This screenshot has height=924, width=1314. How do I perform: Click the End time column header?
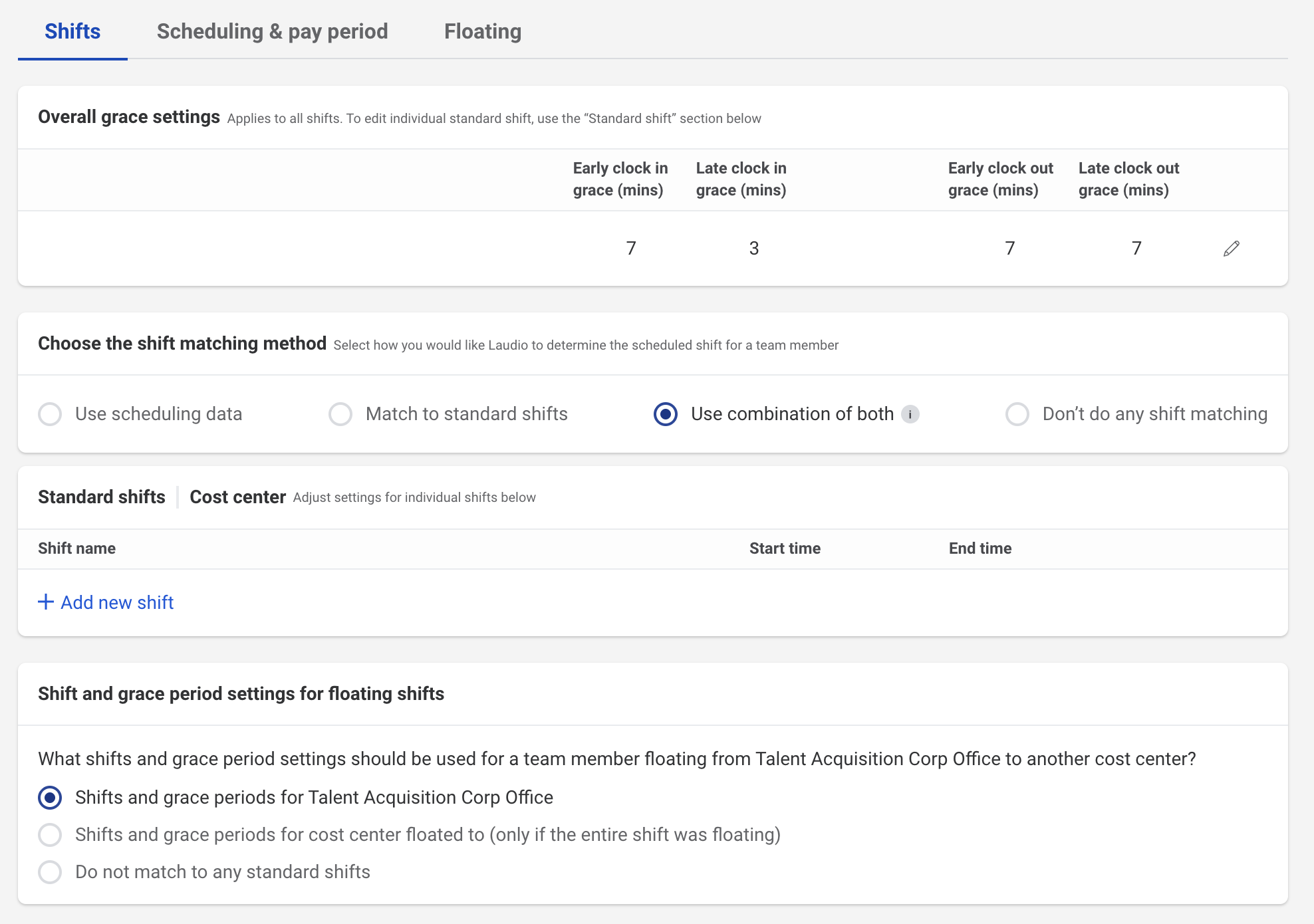click(980, 548)
